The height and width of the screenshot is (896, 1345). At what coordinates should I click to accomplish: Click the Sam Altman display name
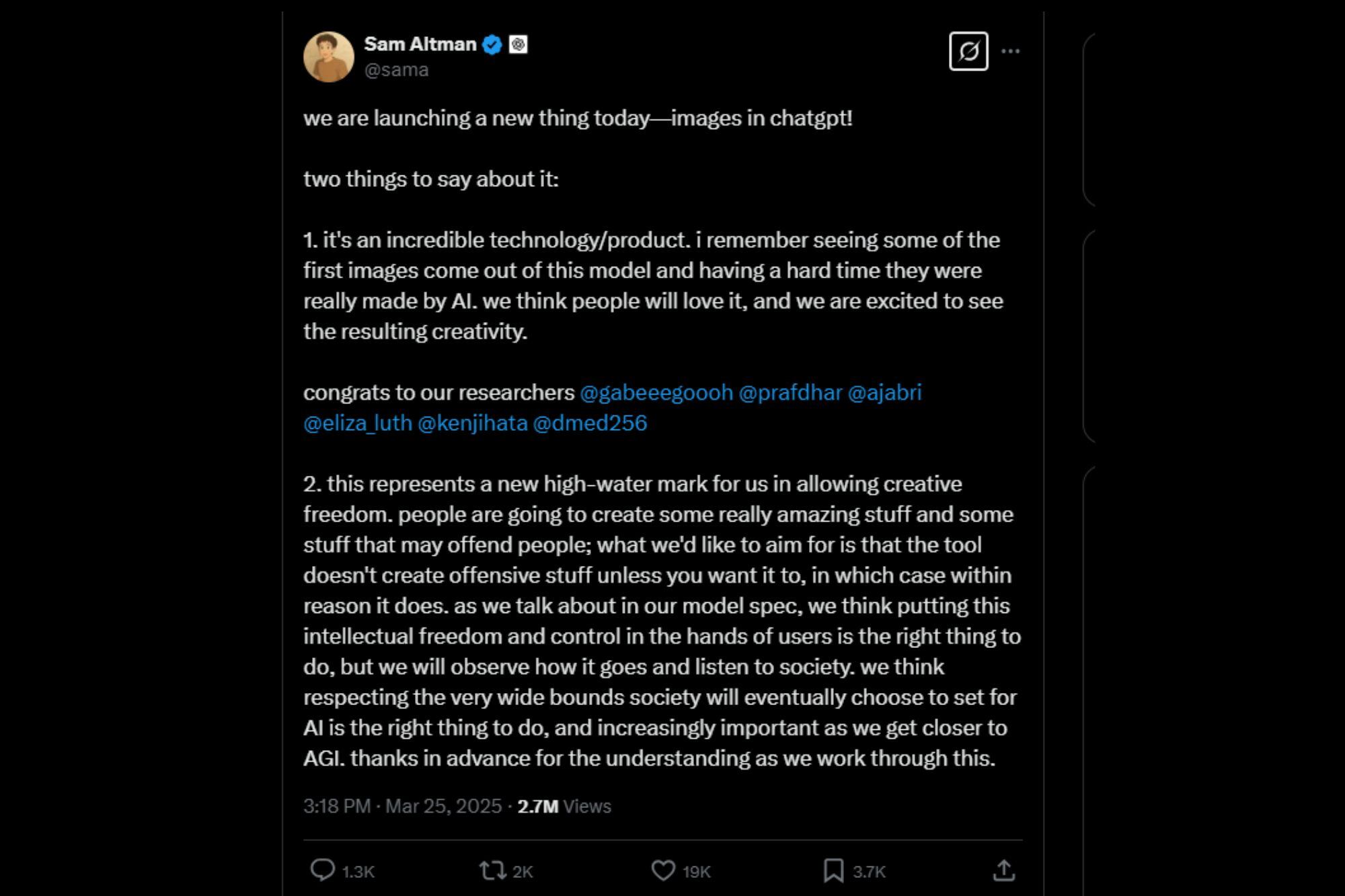pos(420,44)
